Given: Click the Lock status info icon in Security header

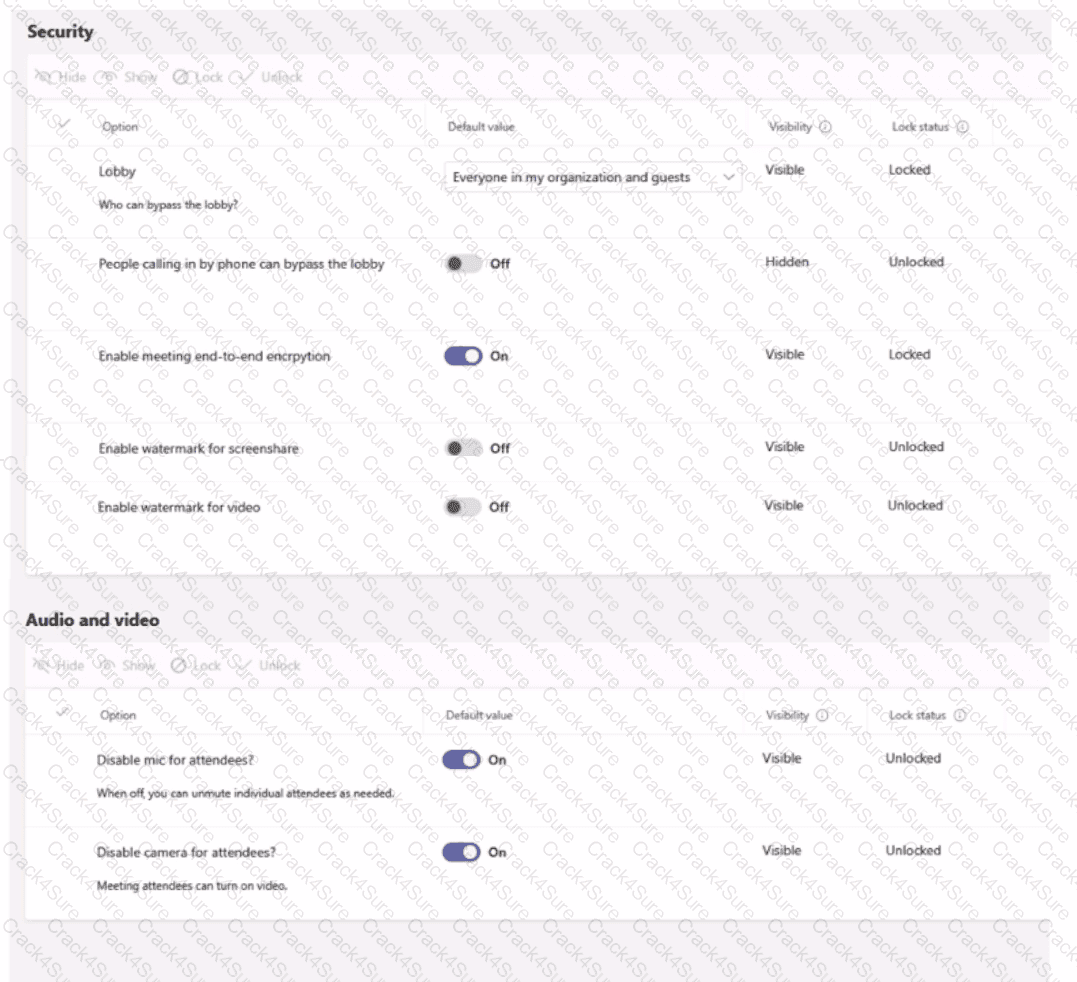Looking at the screenshot, I should (962, 127).
